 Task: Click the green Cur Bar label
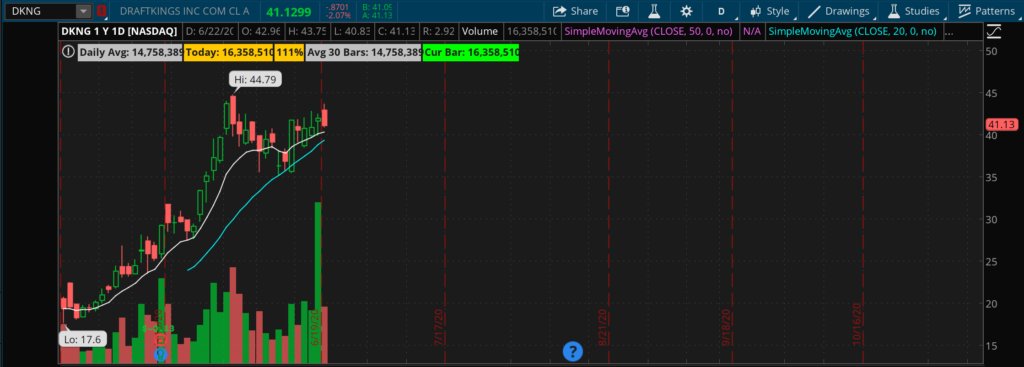click(x=471, y=52)
